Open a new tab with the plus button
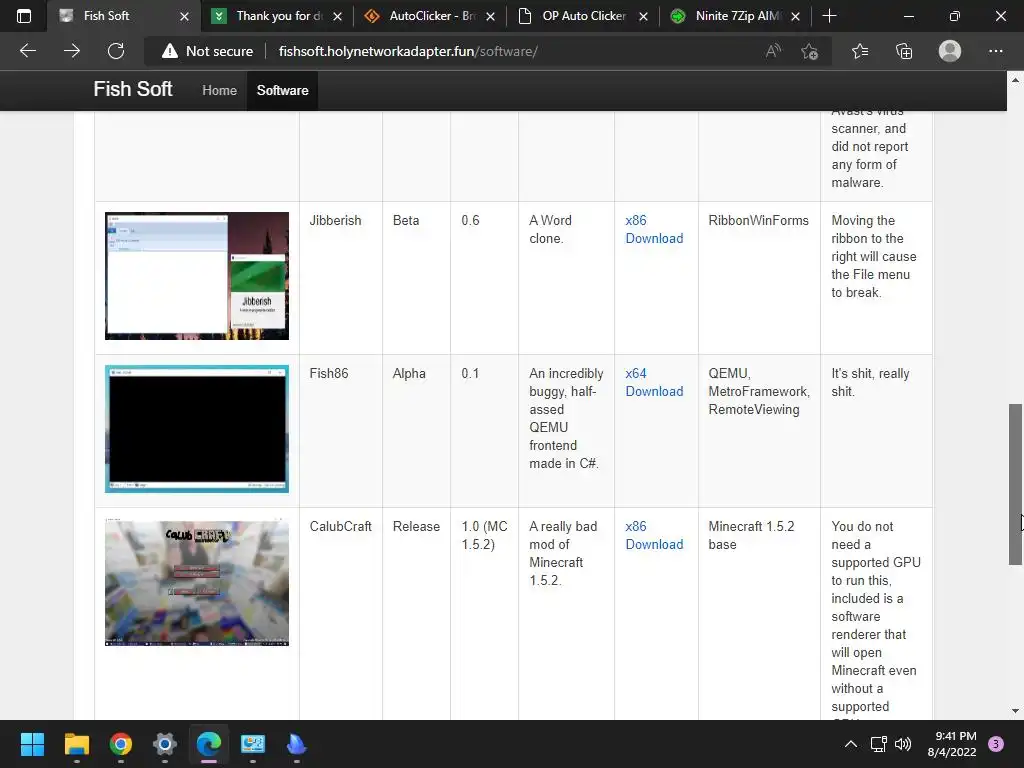The width and height of the screenshot is (1024, 768). click(x=829, y=16)
